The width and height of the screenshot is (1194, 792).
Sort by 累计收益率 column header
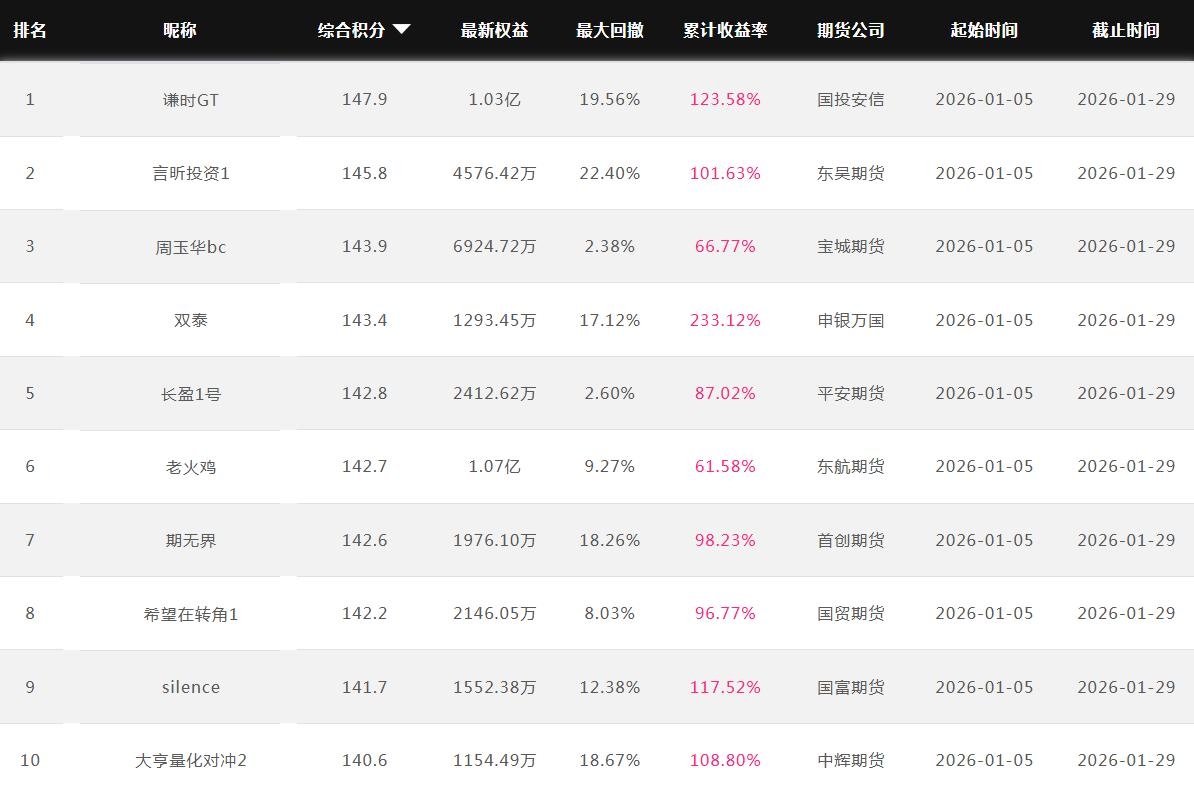725,30
